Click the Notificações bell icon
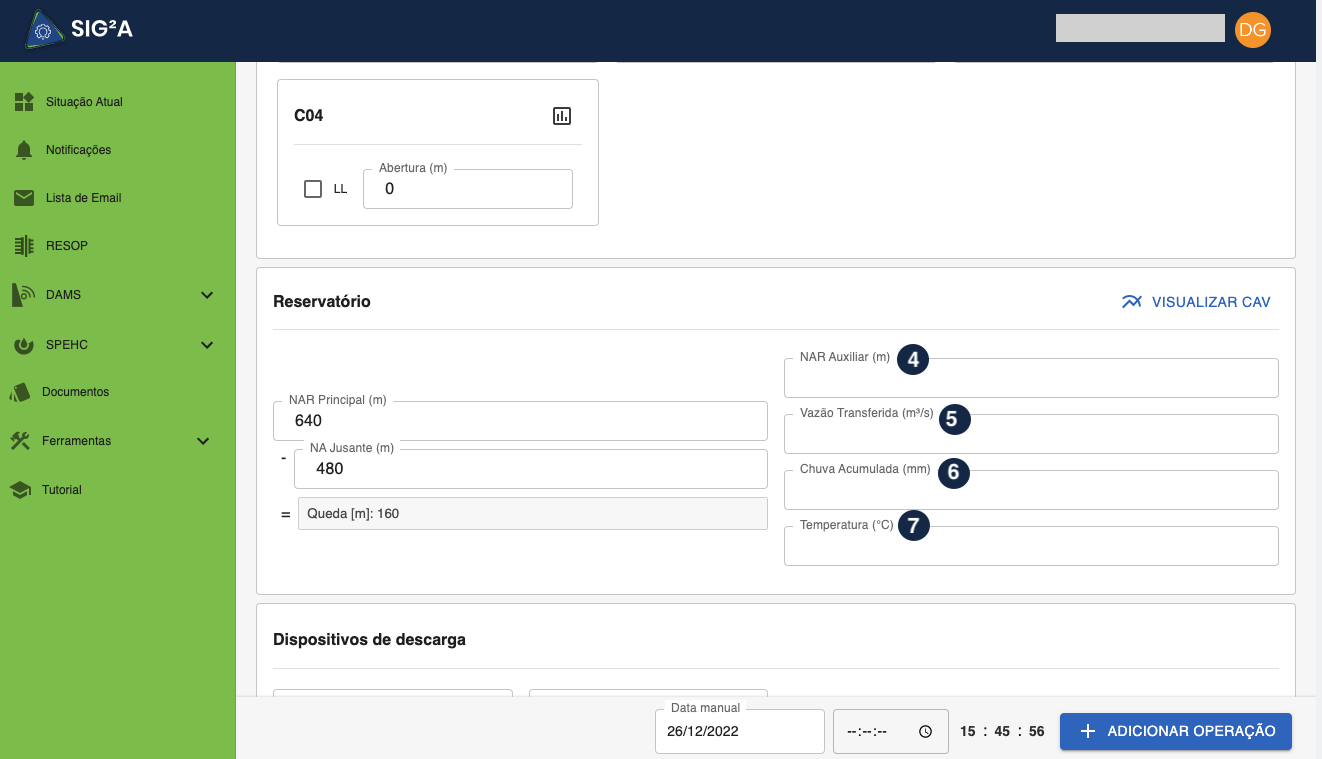 (24, 150)
